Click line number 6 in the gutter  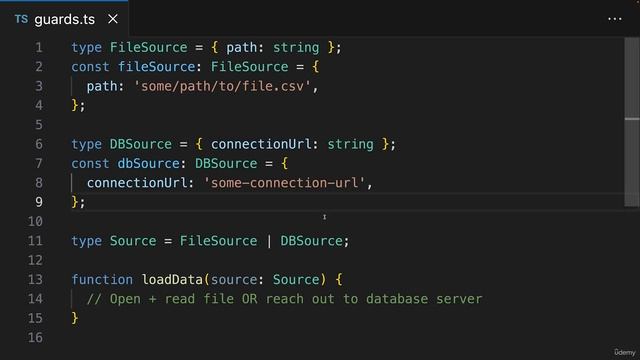coord(39,144)
